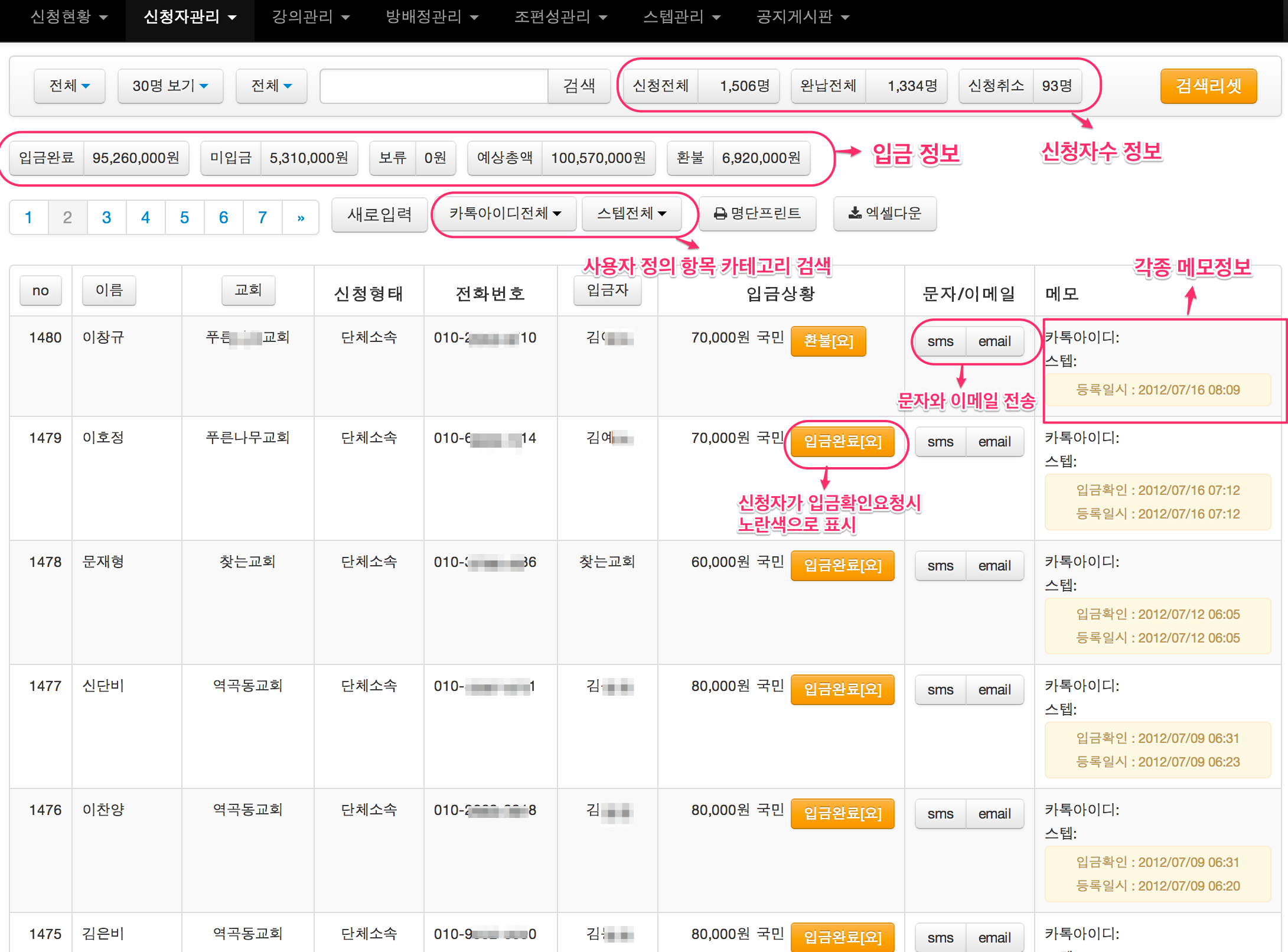The height and width of the screenshot is (952, 1288).
Task: Click the 새로입력 button
Action: pos(379,214)
